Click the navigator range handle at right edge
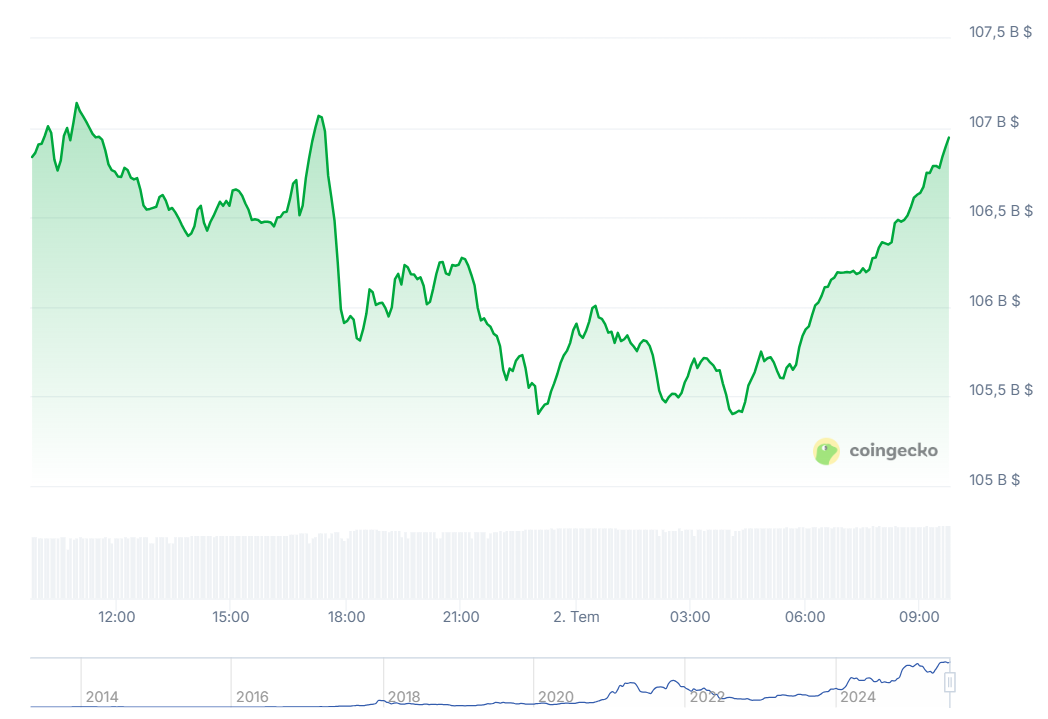 click(x=949, y=682)
